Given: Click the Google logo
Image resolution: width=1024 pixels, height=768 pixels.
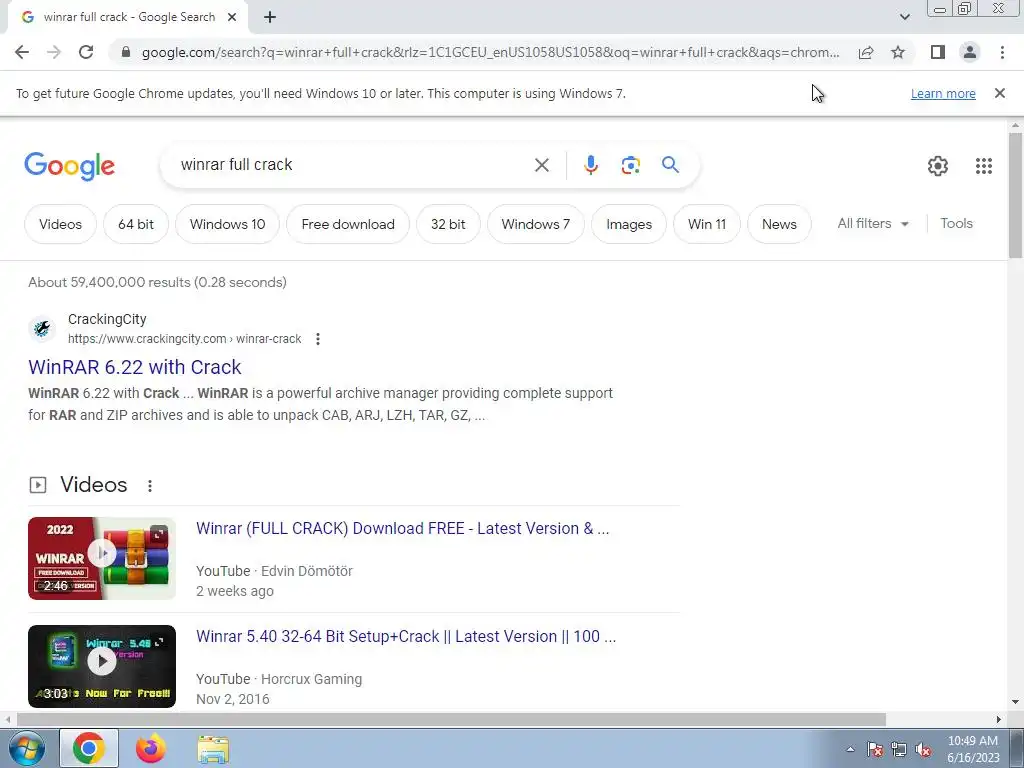Looking at the screenshot, I should (69, 166).
